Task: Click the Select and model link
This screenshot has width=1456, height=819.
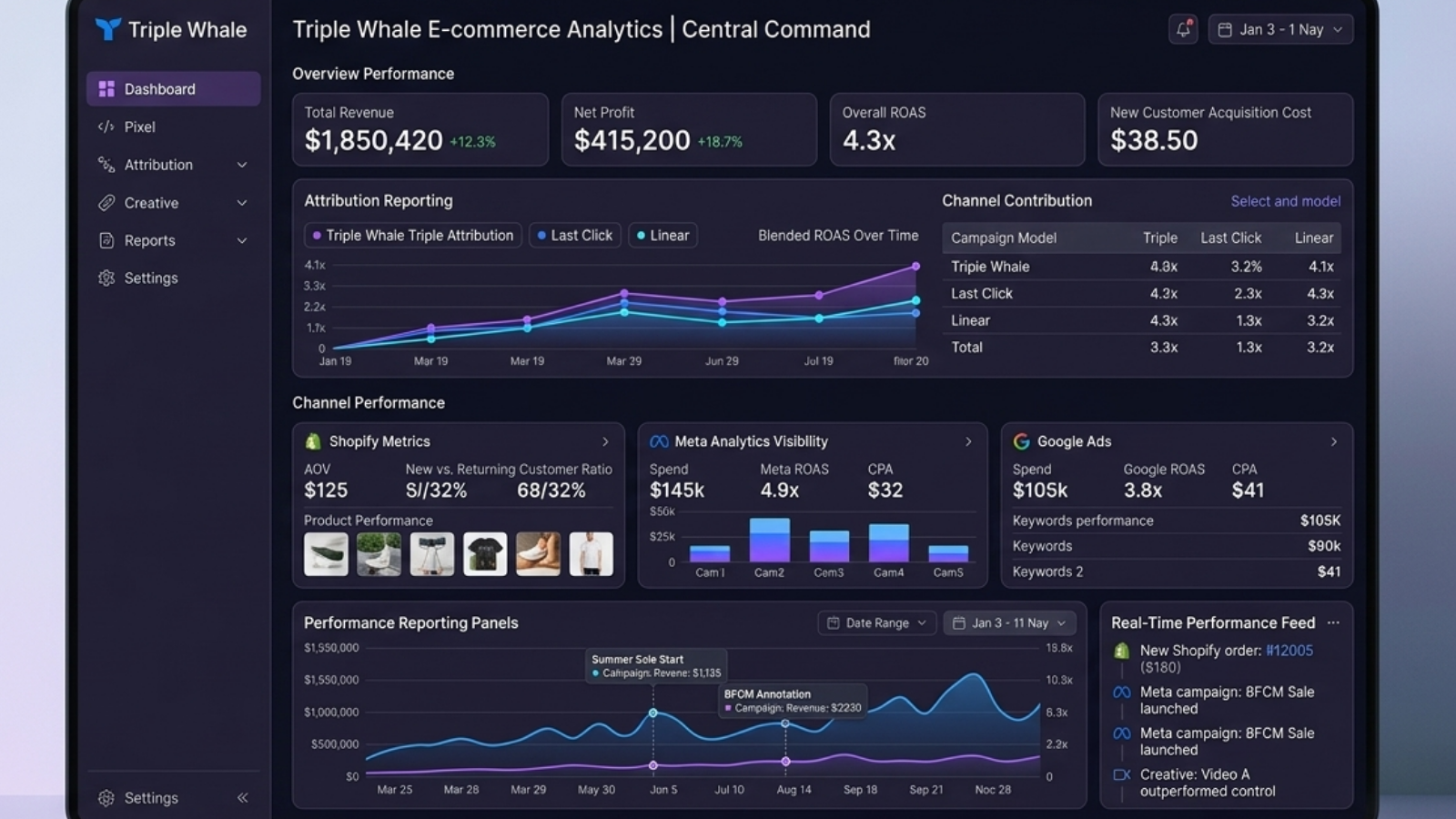Action: point(1285,201)
